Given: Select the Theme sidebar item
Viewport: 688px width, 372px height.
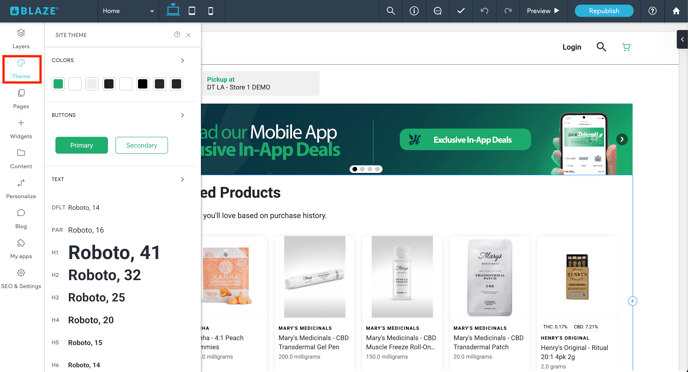Looking at the screenshot, I should [21, 69].
